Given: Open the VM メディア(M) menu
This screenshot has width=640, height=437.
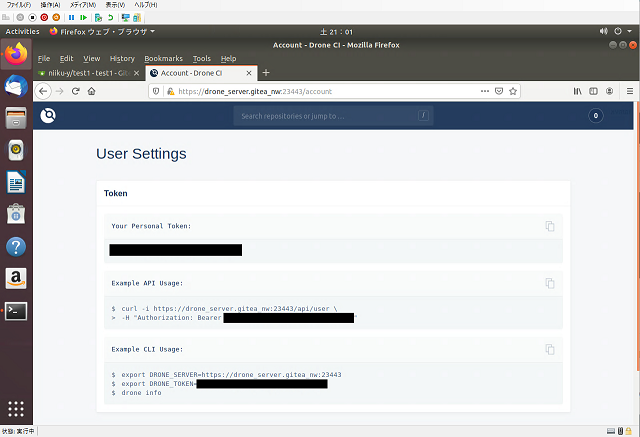Looking at the screenshot, I should click(83, 5).
